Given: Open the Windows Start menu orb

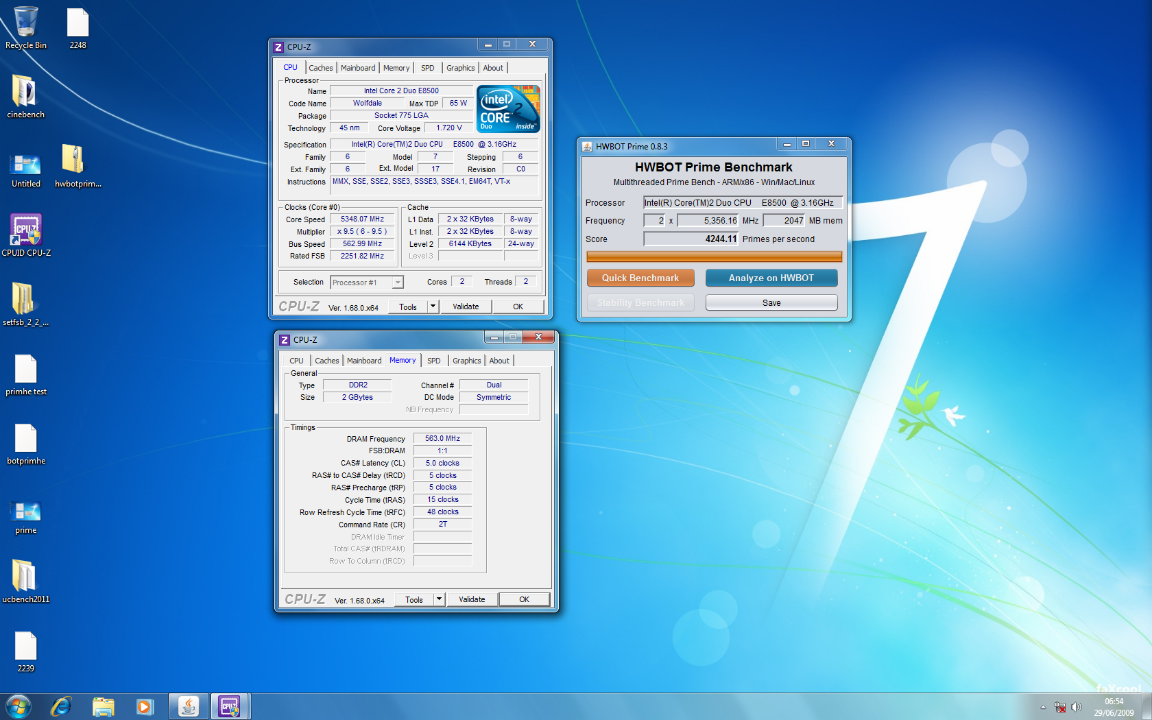Looking at the screenshot, I should (x=18, y=707).
